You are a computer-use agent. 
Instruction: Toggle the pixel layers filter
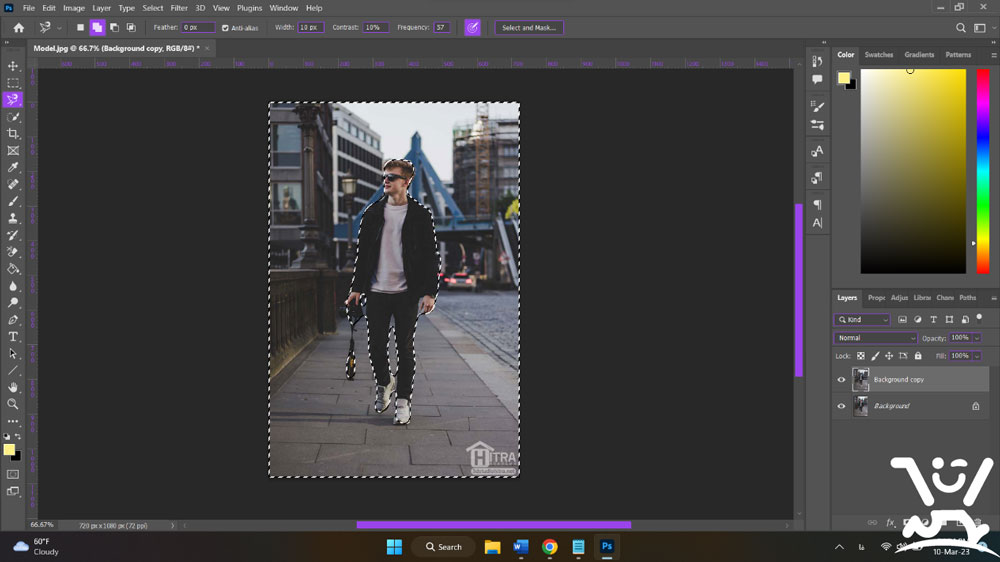[x=902, y=320]
